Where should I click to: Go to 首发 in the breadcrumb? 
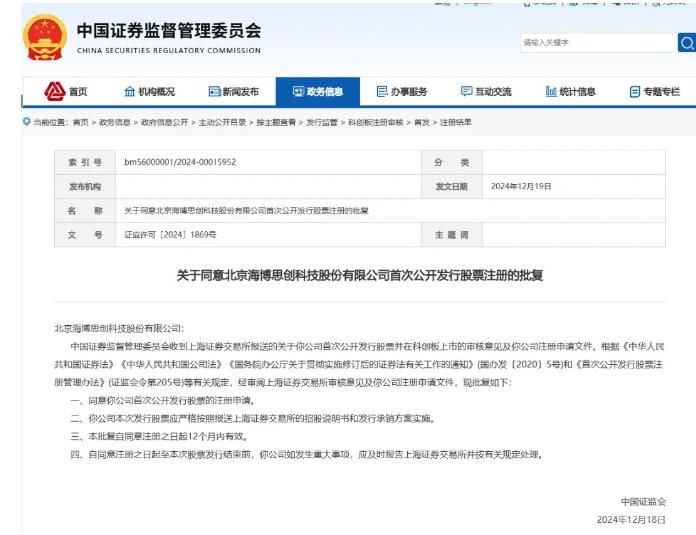[x=422, y=122]
